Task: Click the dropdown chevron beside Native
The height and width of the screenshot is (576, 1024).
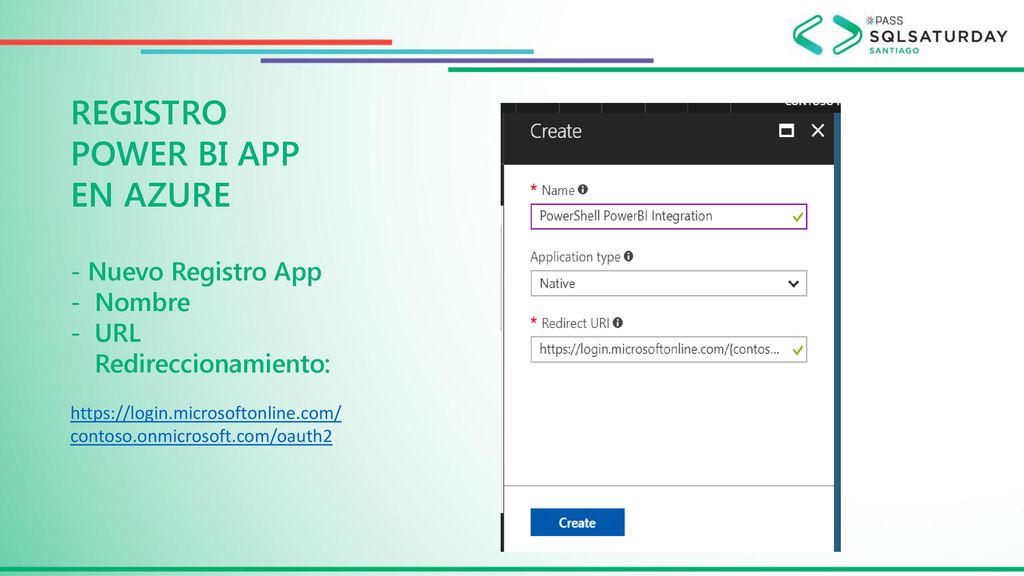Action: pyautogui.click(x=793, y=283)
